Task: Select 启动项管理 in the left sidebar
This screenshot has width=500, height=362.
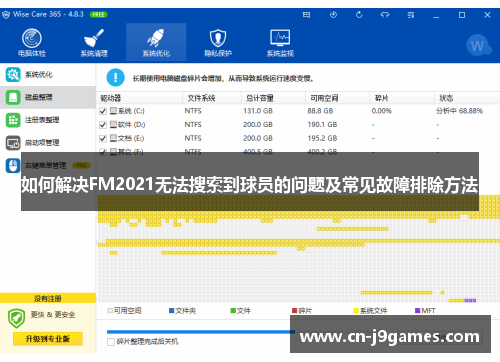Action: pyautogui.click(x=48, y=143)
